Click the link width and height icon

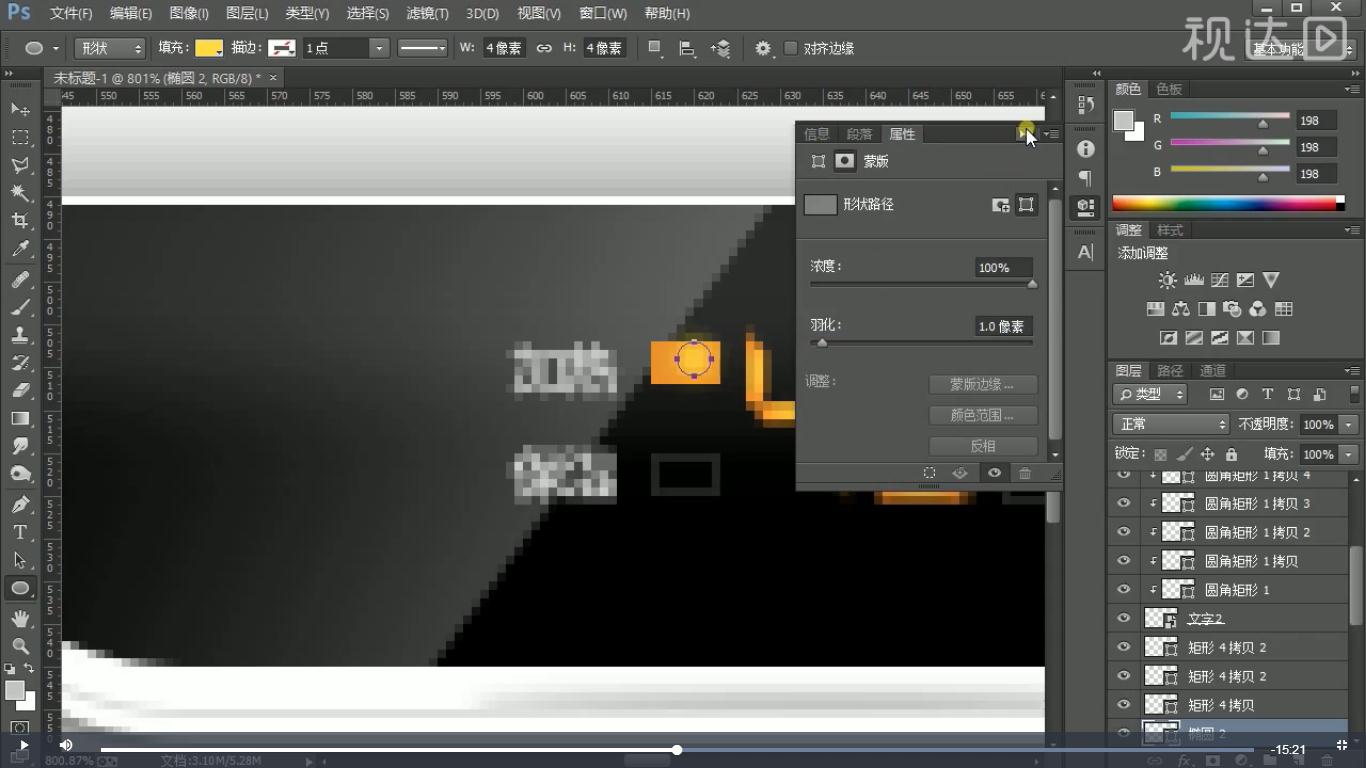pyautogui.click(x=544, y=48)
